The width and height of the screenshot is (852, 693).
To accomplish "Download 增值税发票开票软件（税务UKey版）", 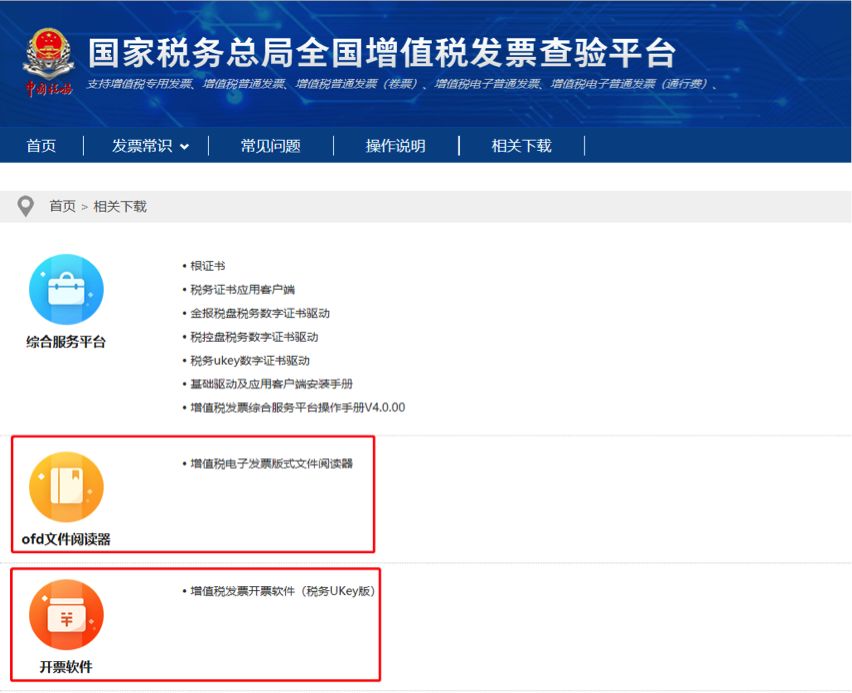I will (283, 591).
